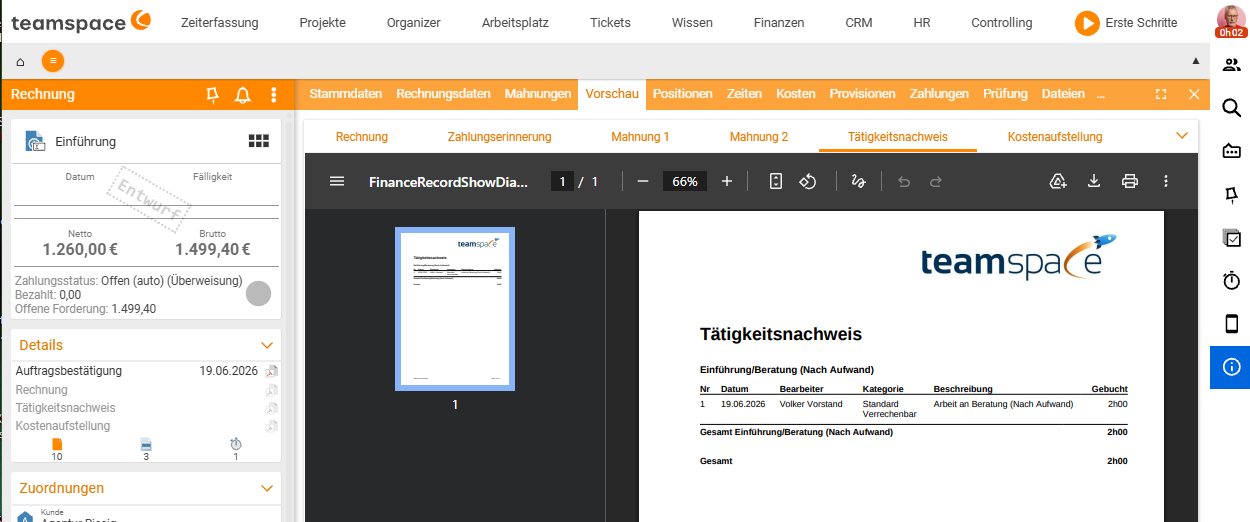Open notifications bell in Rechnung header
The height and width of the screenshot is (522, 1250).
242,95
